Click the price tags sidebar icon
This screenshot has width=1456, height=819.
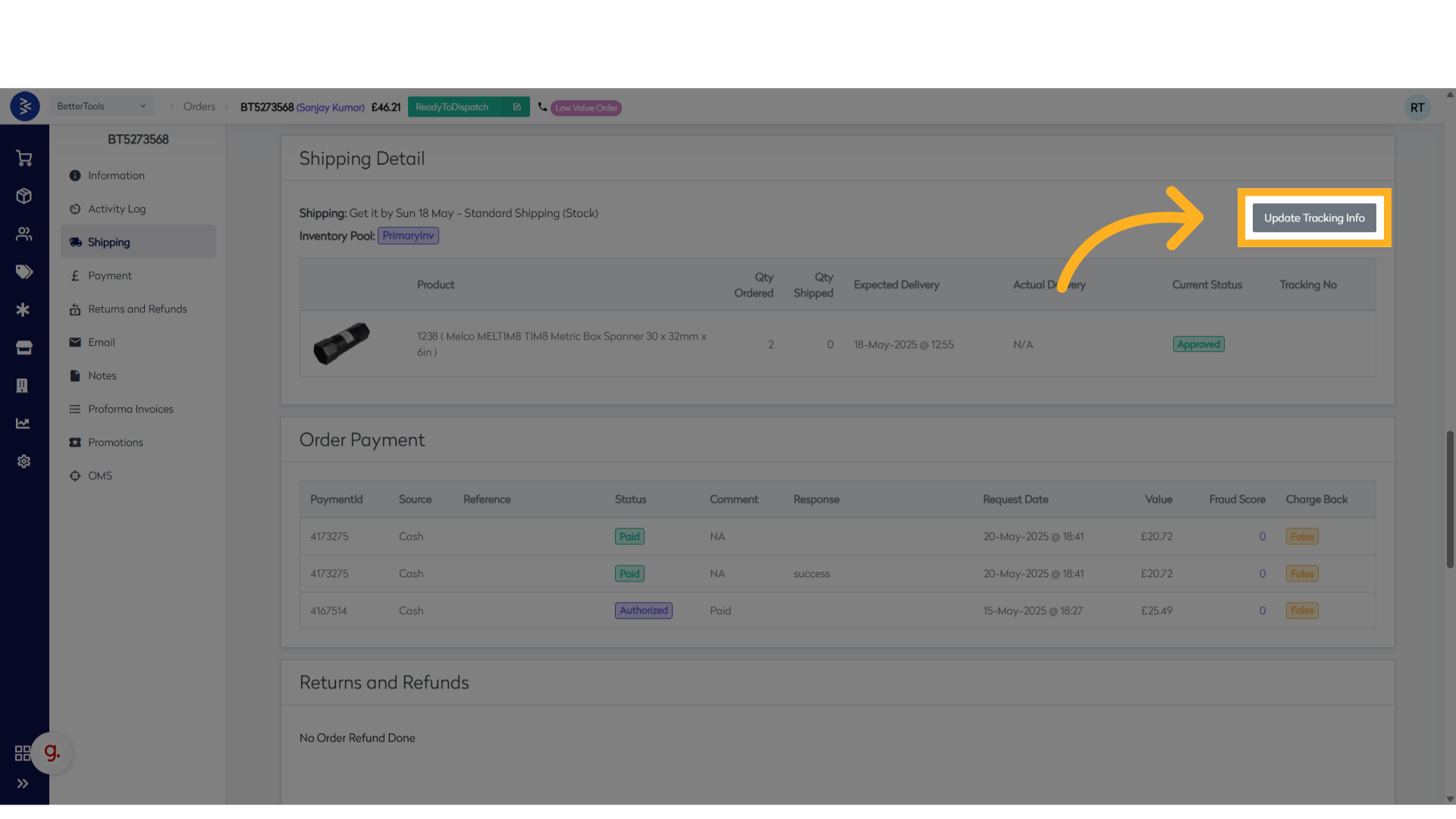point(24,271)
